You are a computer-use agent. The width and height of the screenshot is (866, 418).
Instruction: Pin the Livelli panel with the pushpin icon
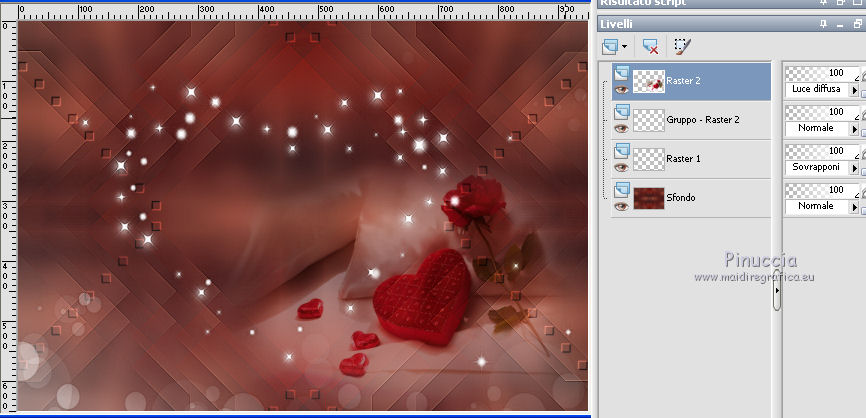(823, 24)
